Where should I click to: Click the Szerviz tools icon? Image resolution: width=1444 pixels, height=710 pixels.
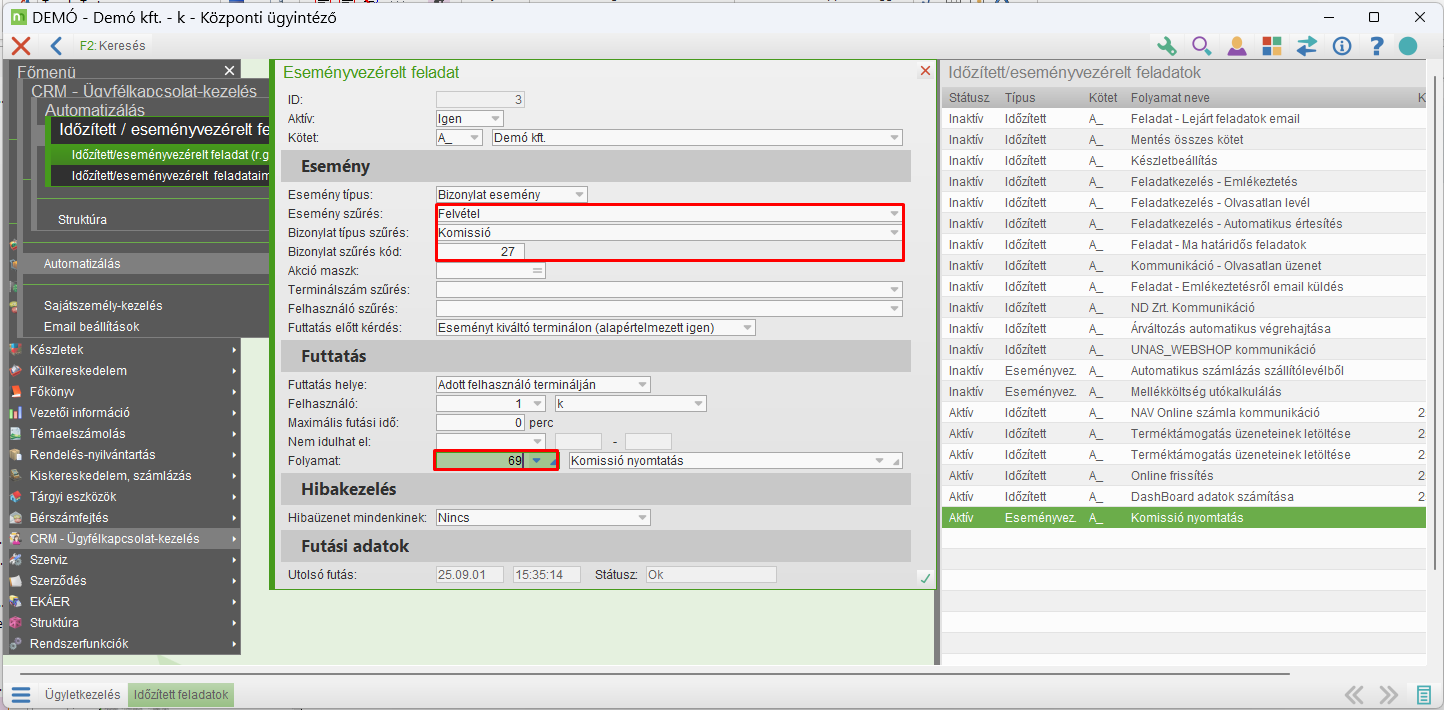(x=15, y=560)
